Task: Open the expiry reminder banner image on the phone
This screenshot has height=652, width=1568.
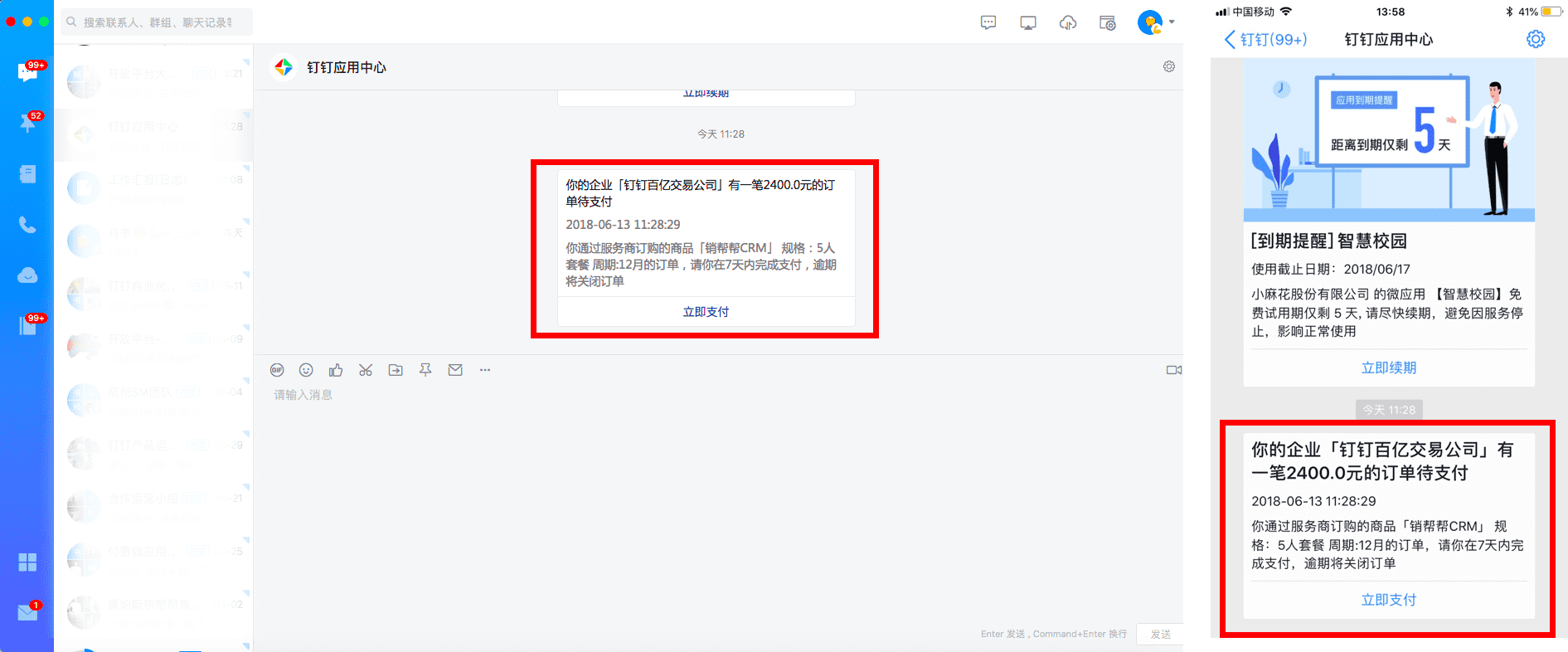Action: [x=1389, y=139]
